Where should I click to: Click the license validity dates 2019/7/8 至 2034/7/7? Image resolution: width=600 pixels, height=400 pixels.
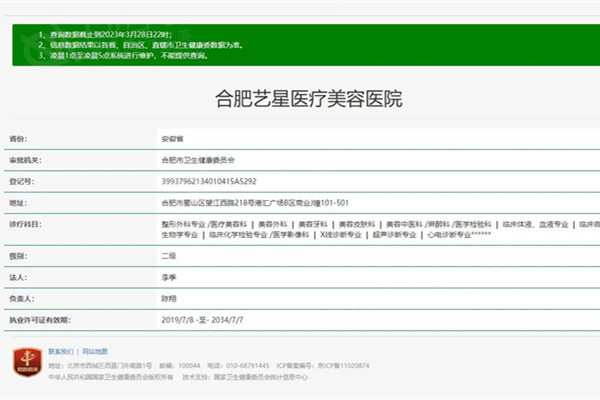(x=202, y=321)
